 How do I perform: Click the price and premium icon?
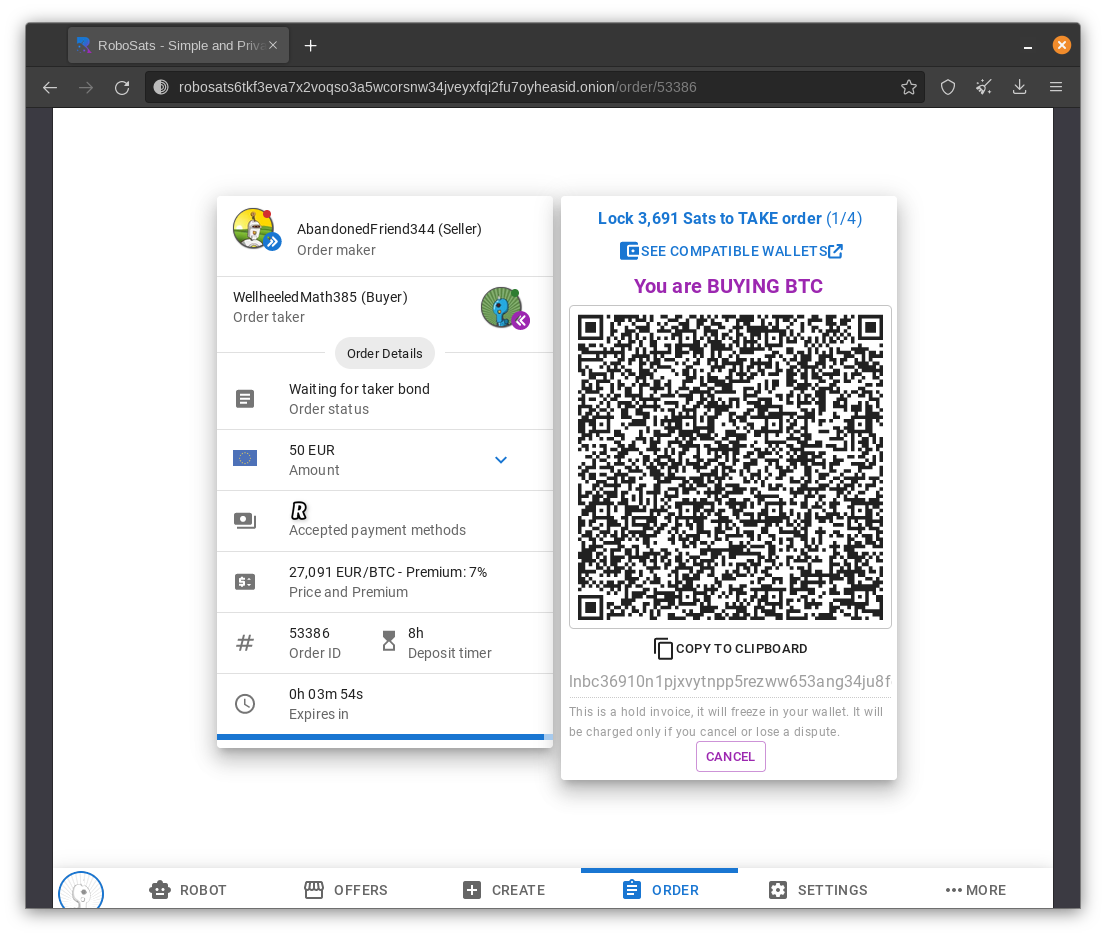pos(245,582)
